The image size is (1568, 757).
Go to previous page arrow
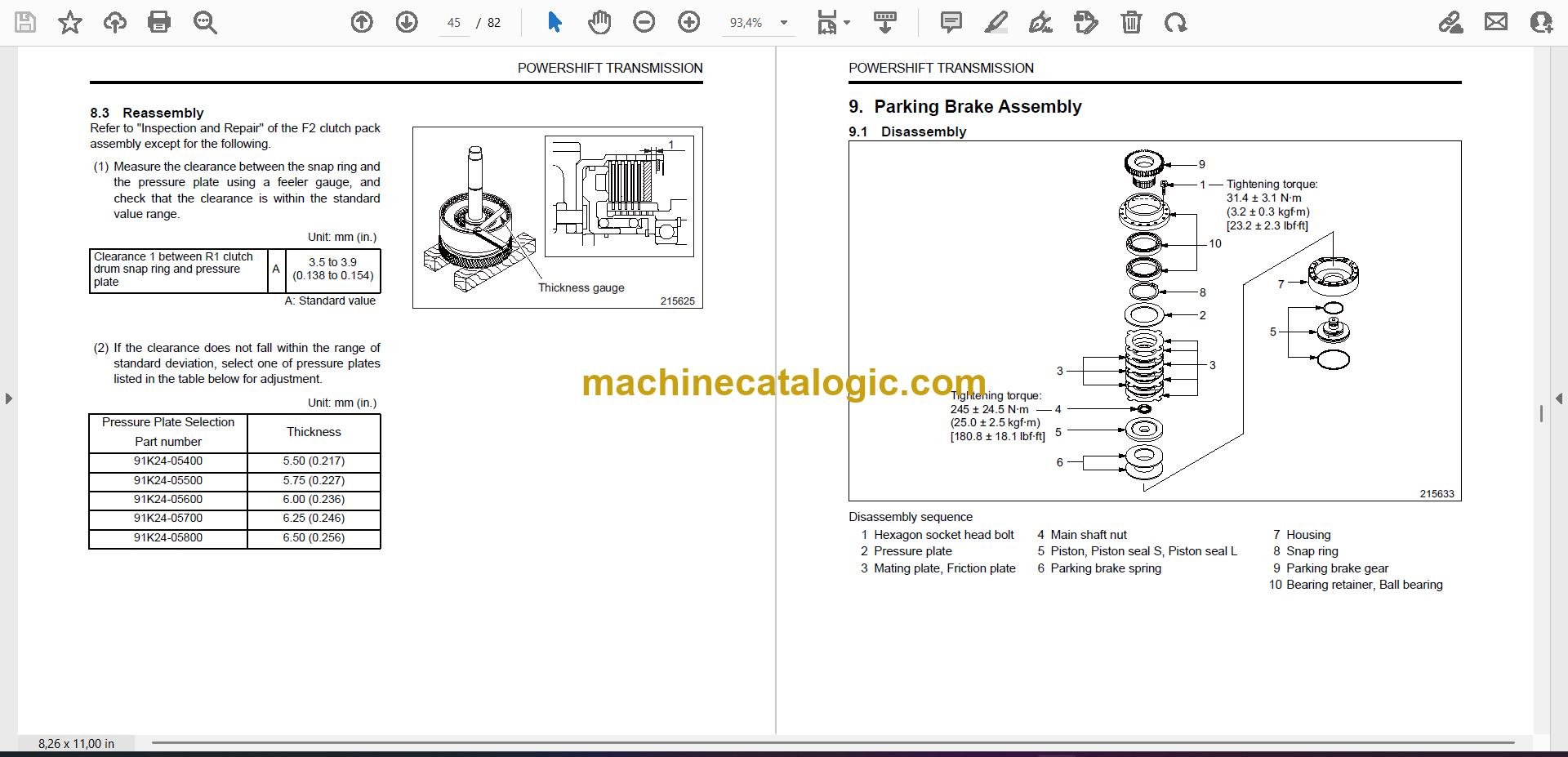[362, 22]
